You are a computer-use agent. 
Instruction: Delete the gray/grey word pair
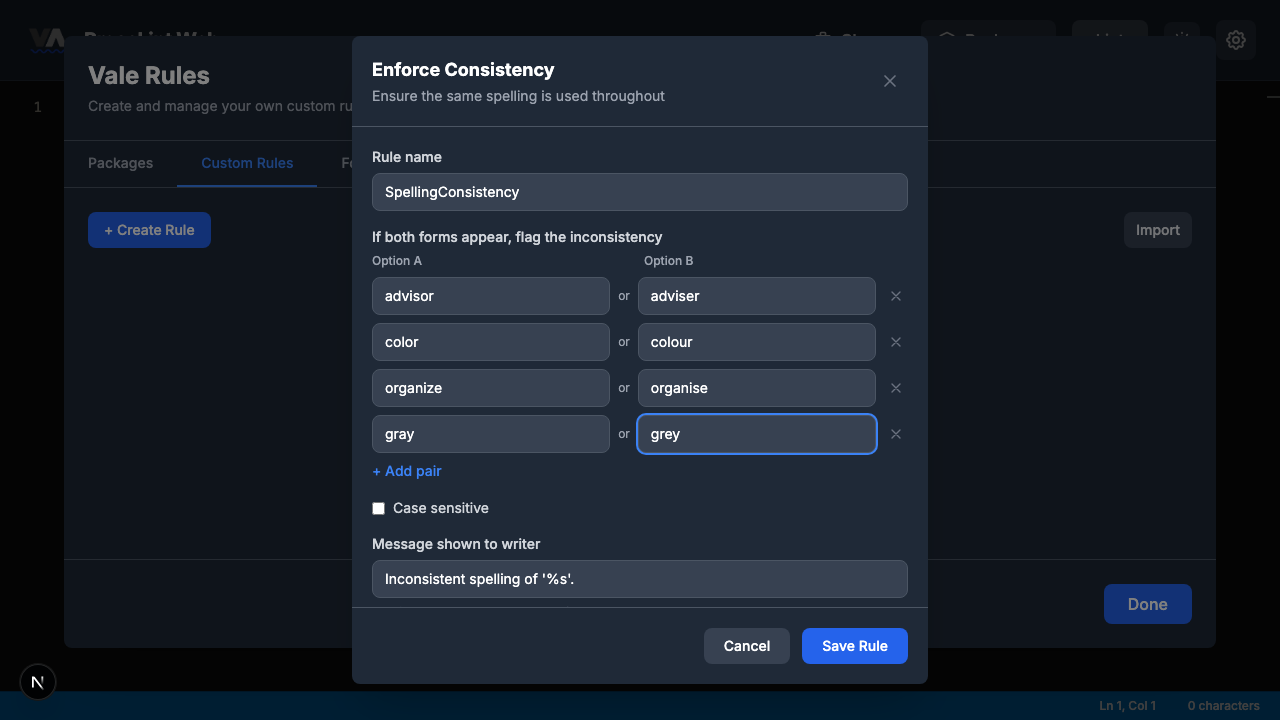895,433
